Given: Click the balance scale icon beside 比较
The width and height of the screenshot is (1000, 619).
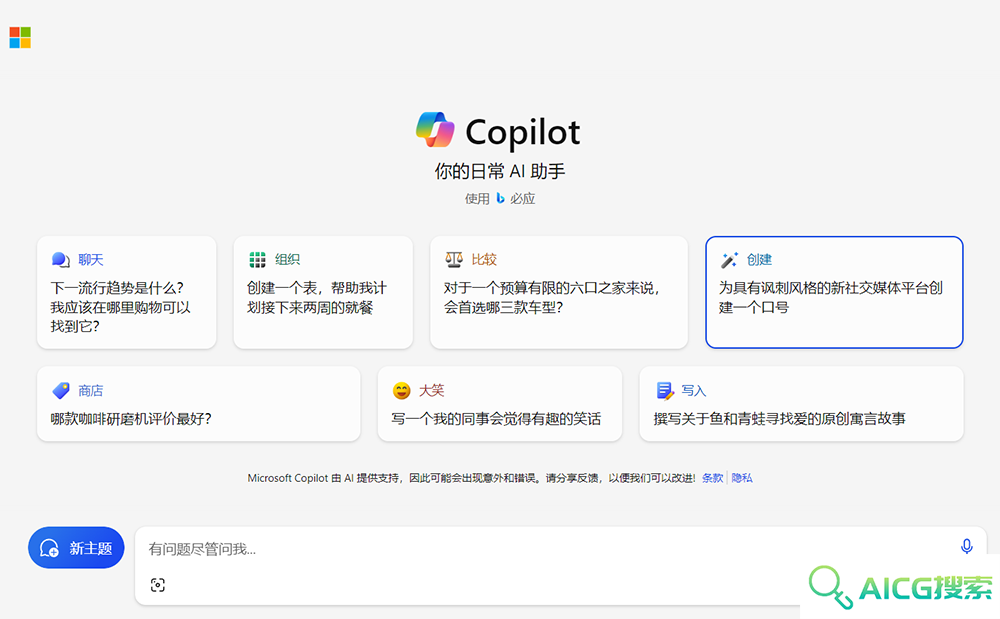Looking at the screenshot, I should click(453, 259).
